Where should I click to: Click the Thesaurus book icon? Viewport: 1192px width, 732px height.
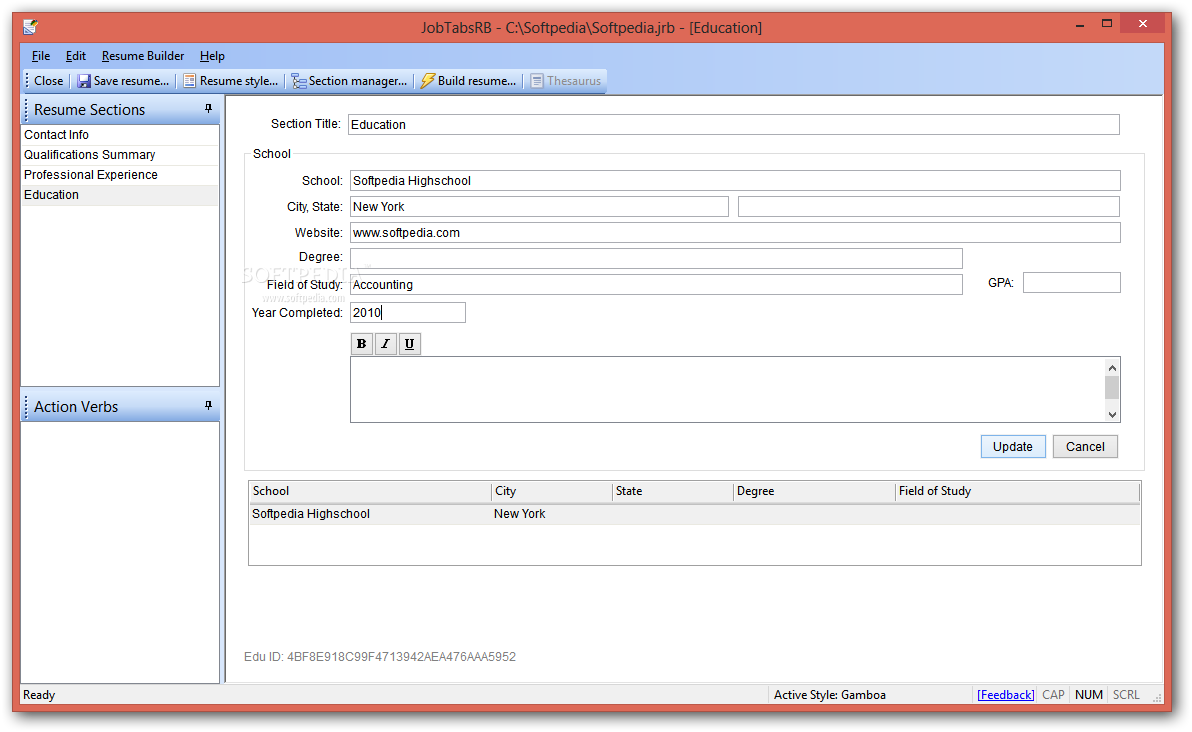(537, 81)
